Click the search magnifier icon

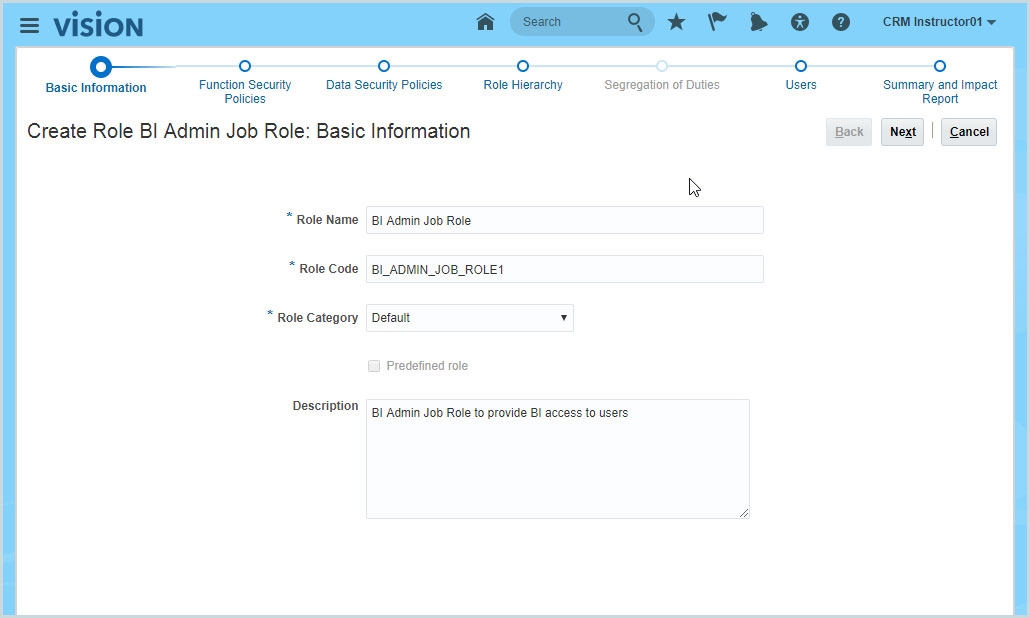636,22
